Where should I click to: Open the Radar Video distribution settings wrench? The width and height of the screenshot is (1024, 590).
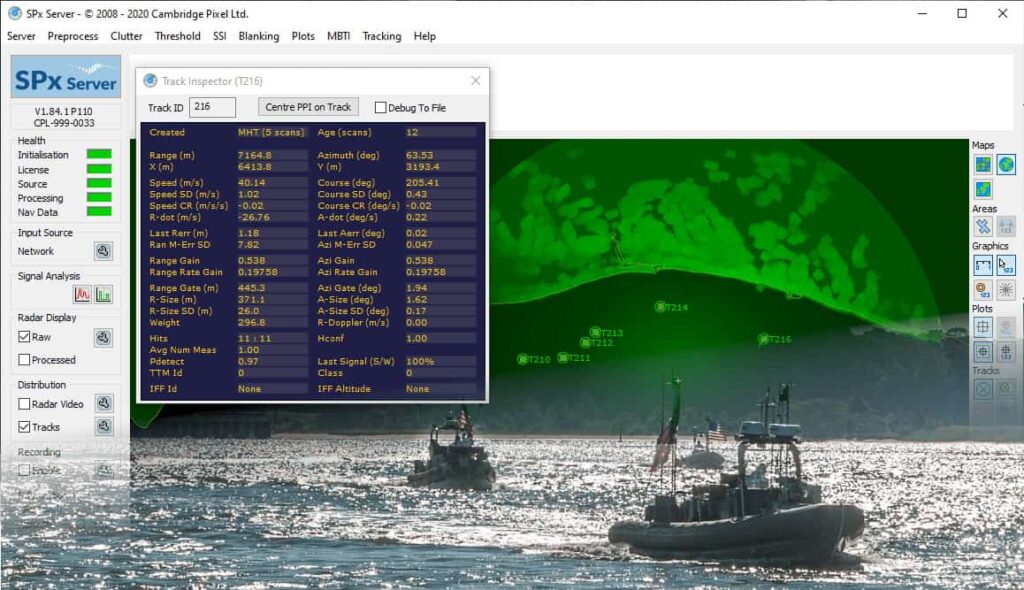coord(104,403)
